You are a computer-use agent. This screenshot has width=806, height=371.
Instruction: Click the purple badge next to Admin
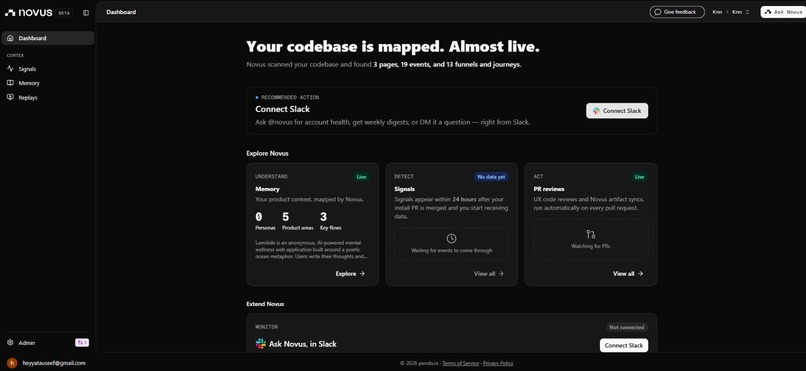pyautogui.click(x=82, y=342)
